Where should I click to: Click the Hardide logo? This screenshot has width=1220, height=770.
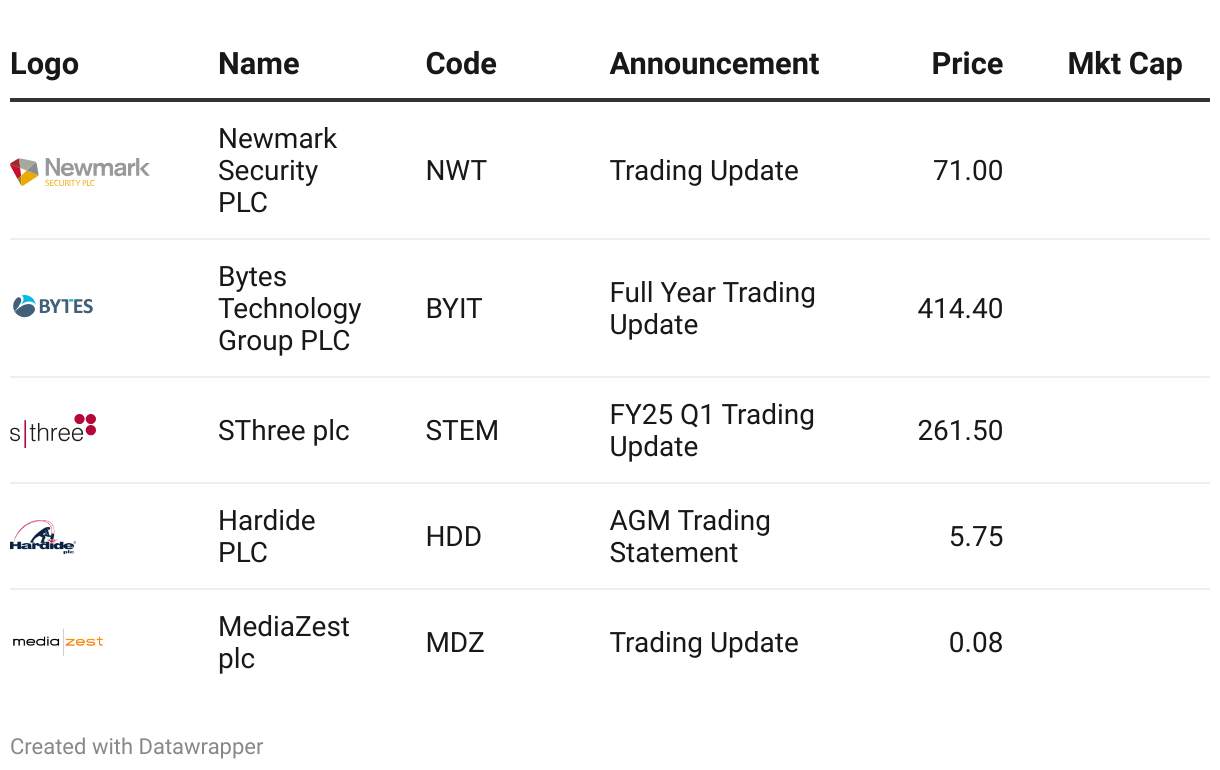(x=43, y=538)
